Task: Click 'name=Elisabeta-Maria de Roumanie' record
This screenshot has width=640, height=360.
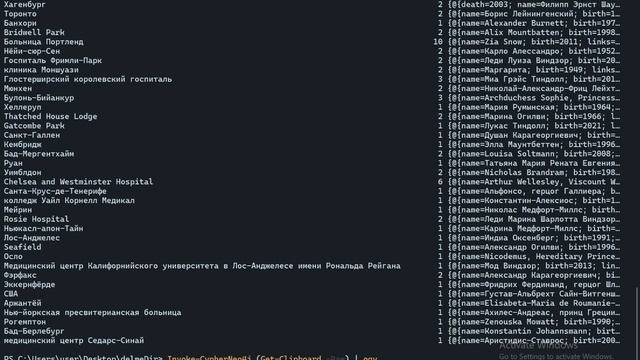Action: click(534, 303)
